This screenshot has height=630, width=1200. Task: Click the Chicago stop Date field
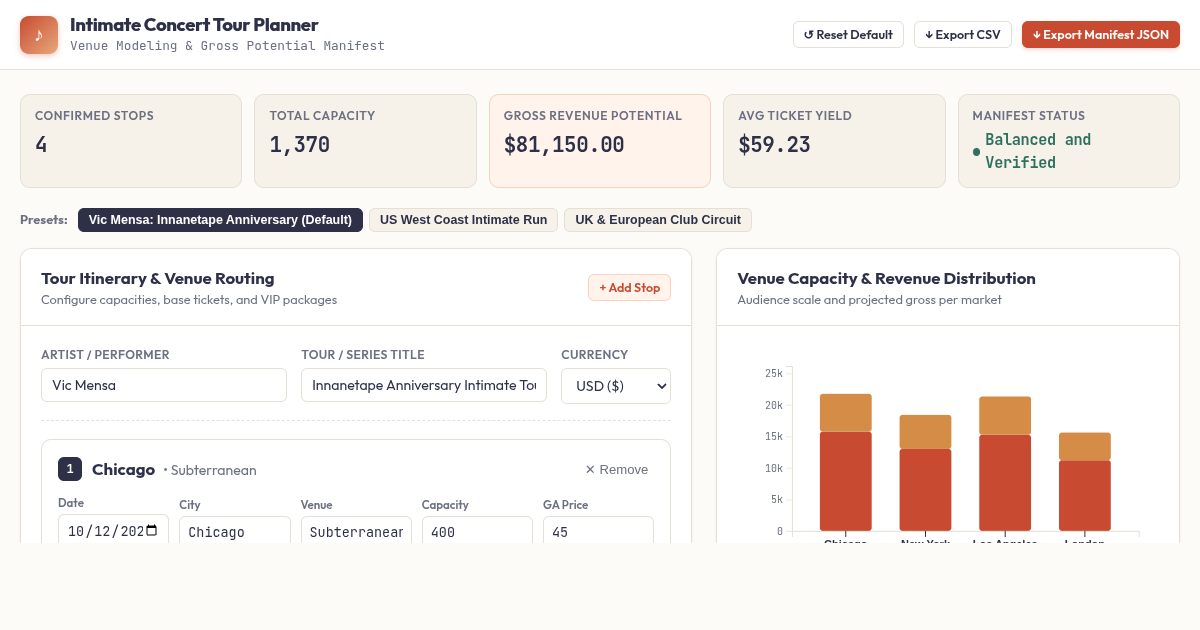(x=113, y=531)
